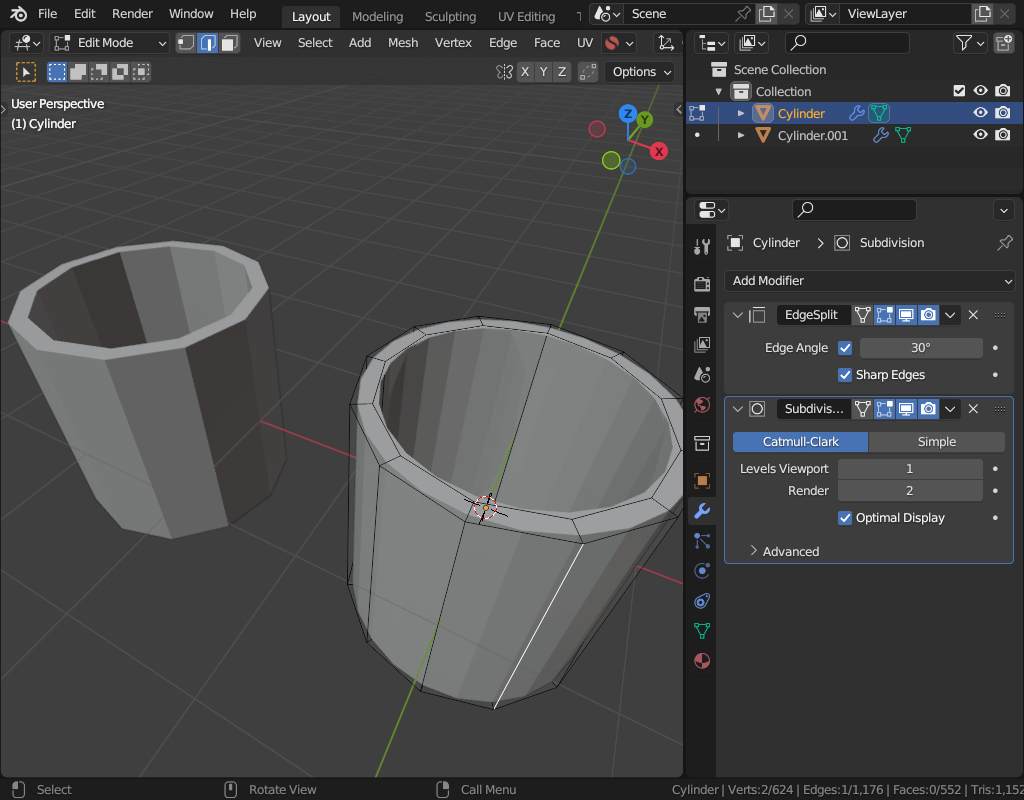Open Object Data mesh properties tab
1024x800 pixels.
702,631
